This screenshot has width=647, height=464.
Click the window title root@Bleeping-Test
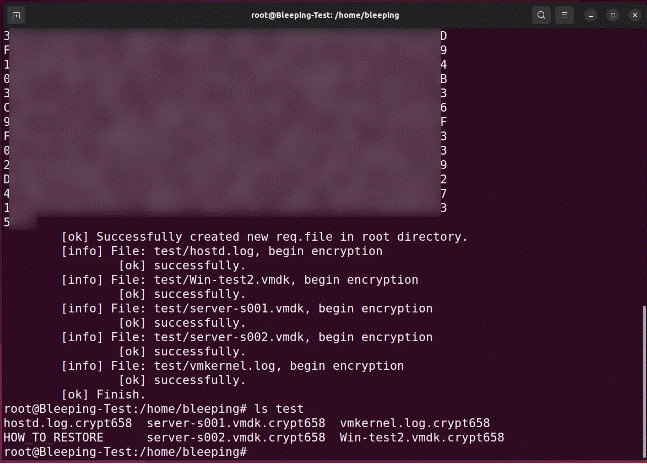coord(325,15)
